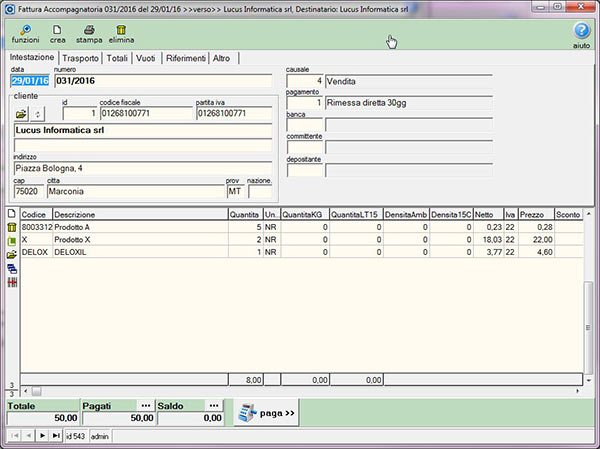Click the elimina trash icon
Viewport: 600px width, 449px height.
tap(121, 34)
